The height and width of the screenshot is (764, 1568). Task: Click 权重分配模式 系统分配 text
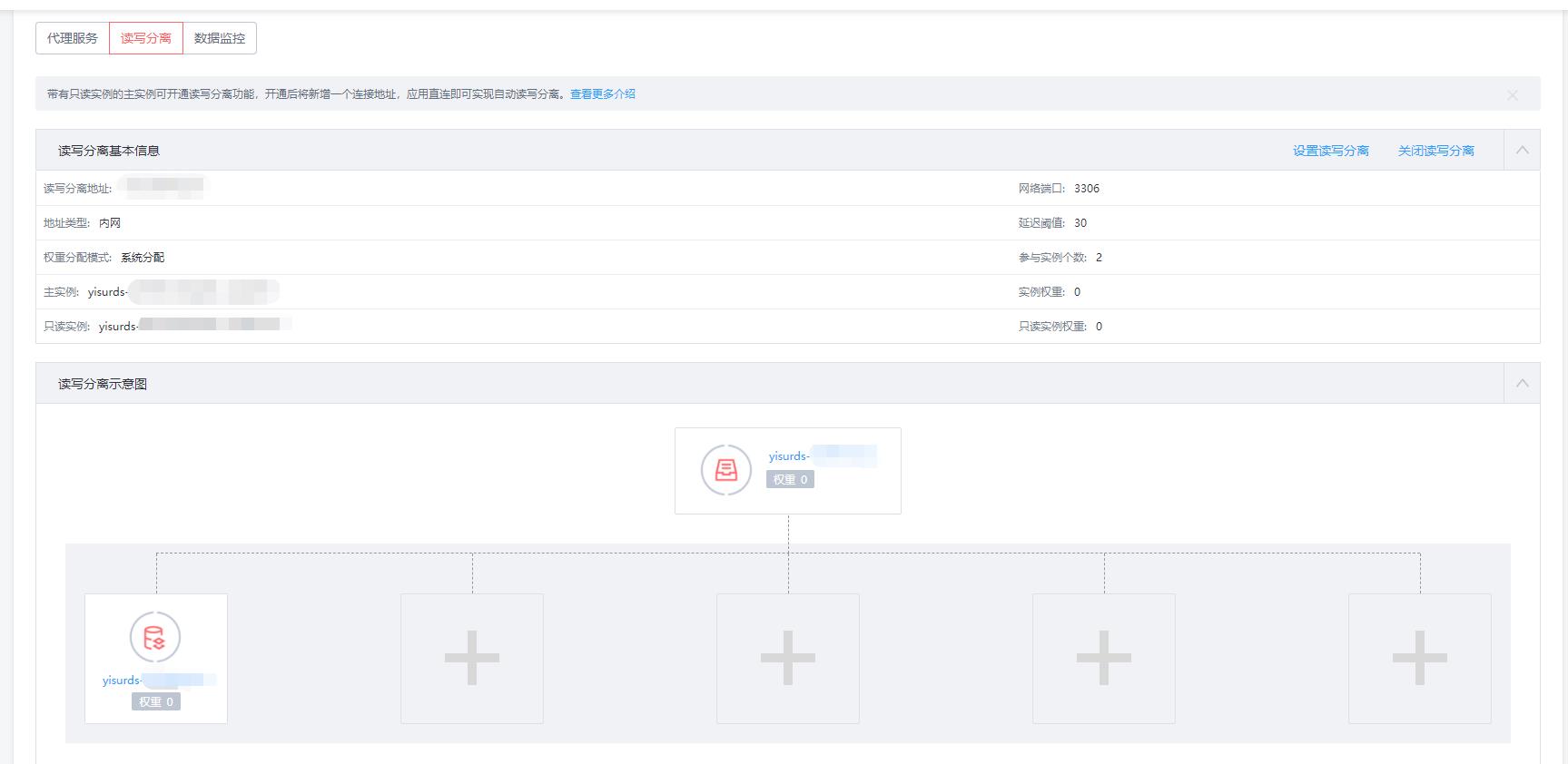pos(143,258)
